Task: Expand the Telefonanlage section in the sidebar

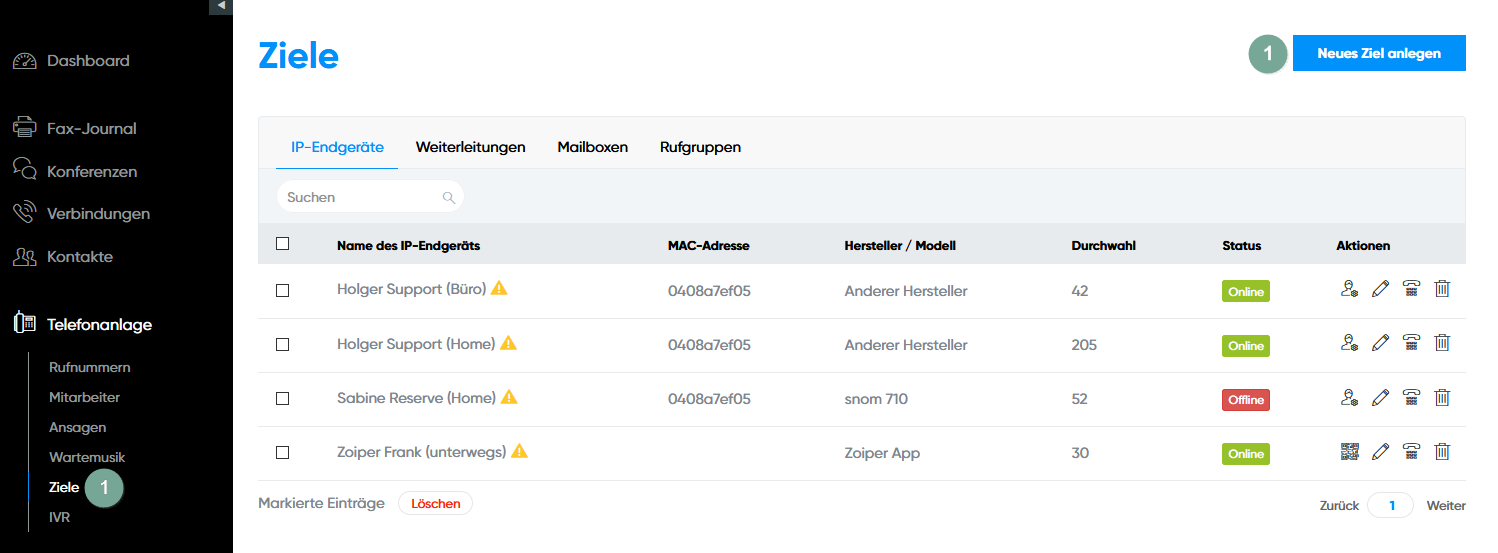Action: [x=99, y=324]
